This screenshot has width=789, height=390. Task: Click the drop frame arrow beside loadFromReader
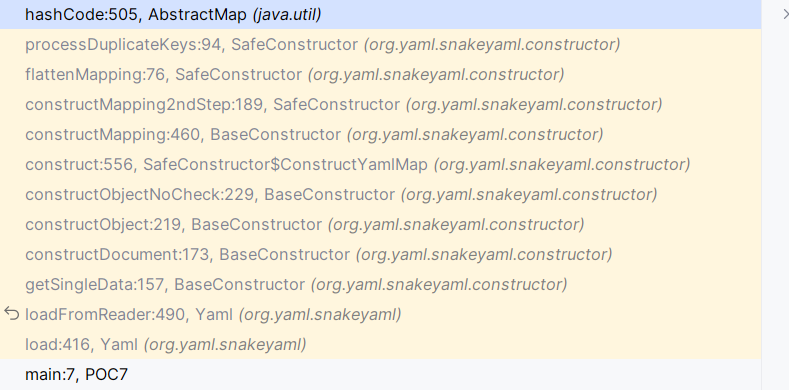pos(12,314)
